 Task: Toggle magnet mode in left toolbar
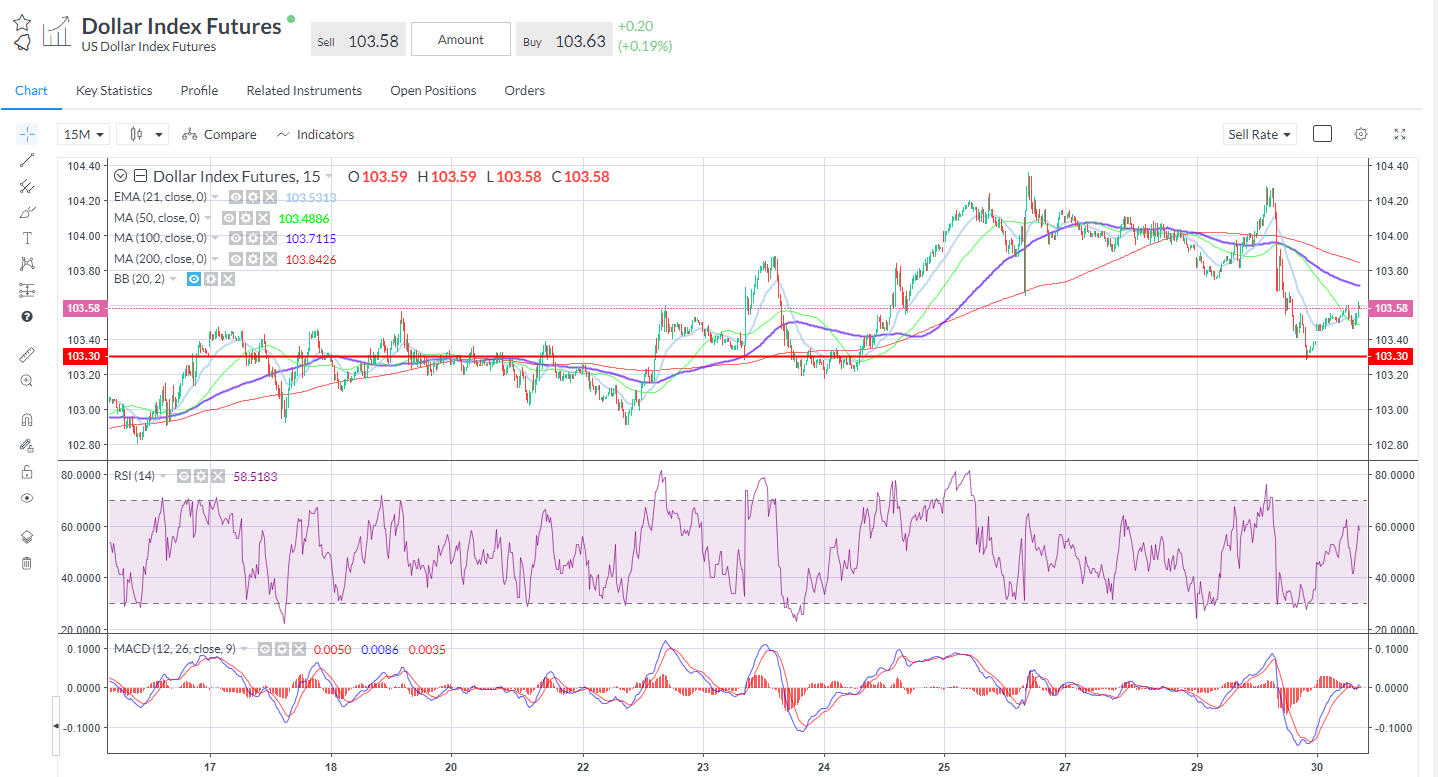click(x=27, y=420)
